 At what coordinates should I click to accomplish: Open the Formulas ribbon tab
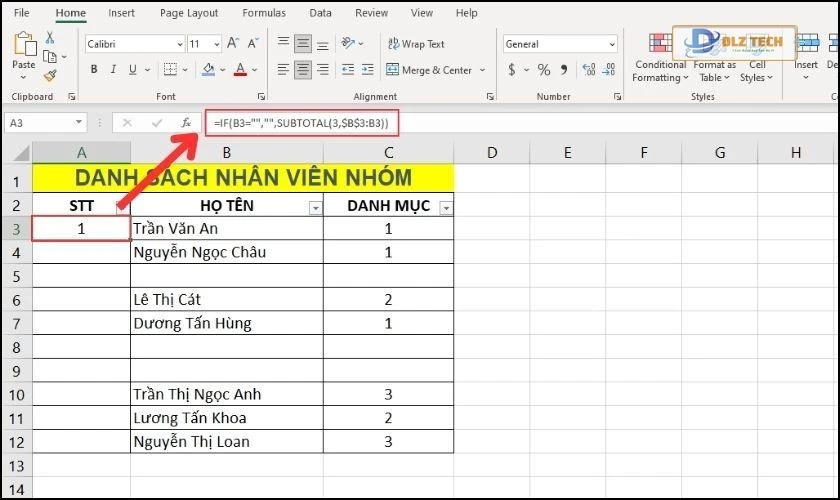[x=263, y=13]
